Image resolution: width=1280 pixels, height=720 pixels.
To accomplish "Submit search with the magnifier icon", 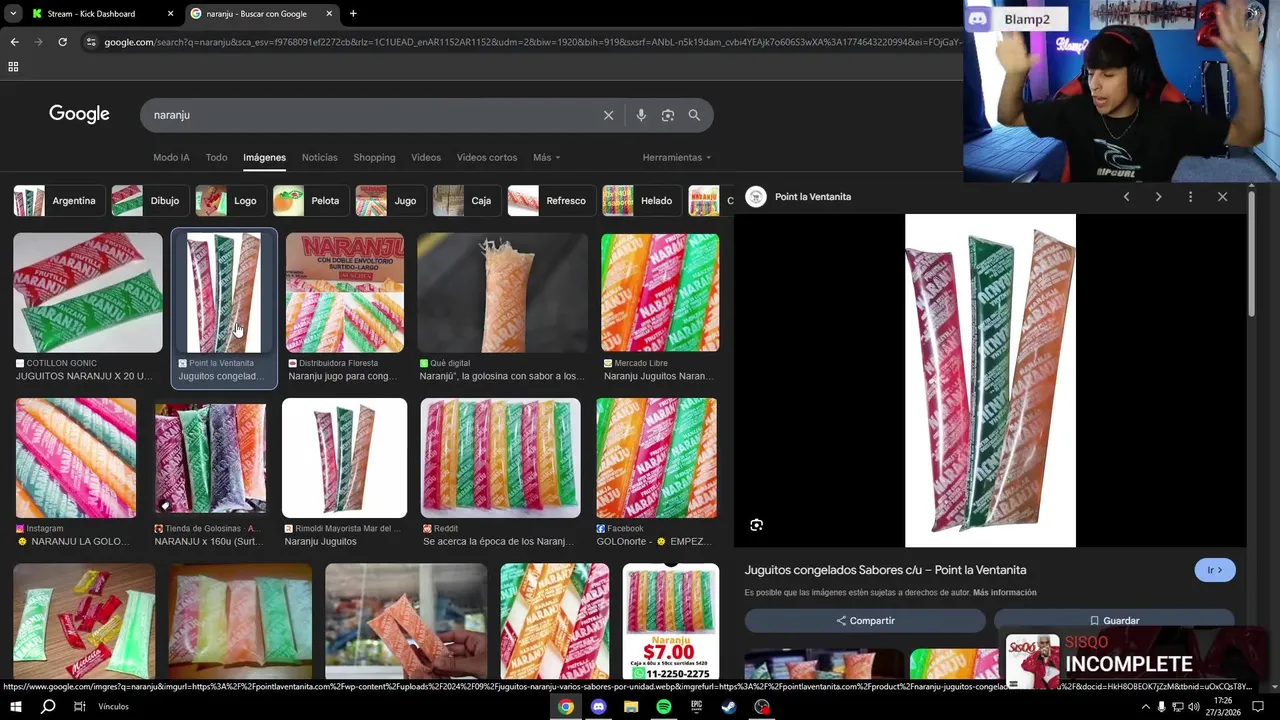I will point(694,115).
